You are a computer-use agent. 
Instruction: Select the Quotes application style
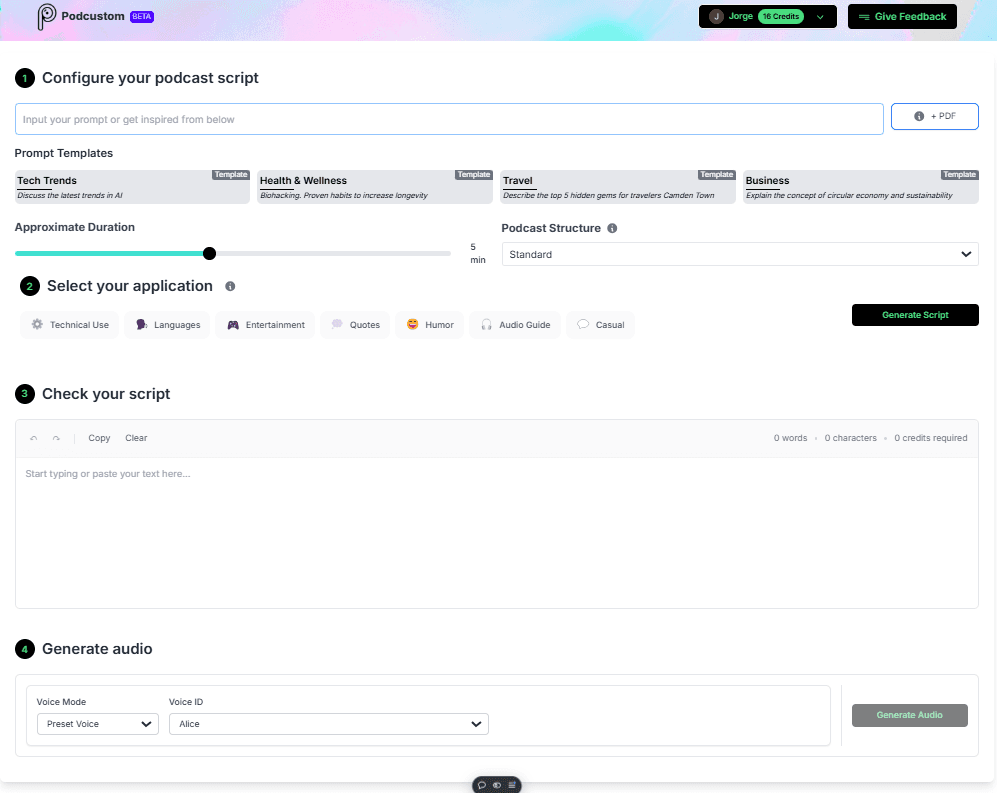(x=354, y=324)
